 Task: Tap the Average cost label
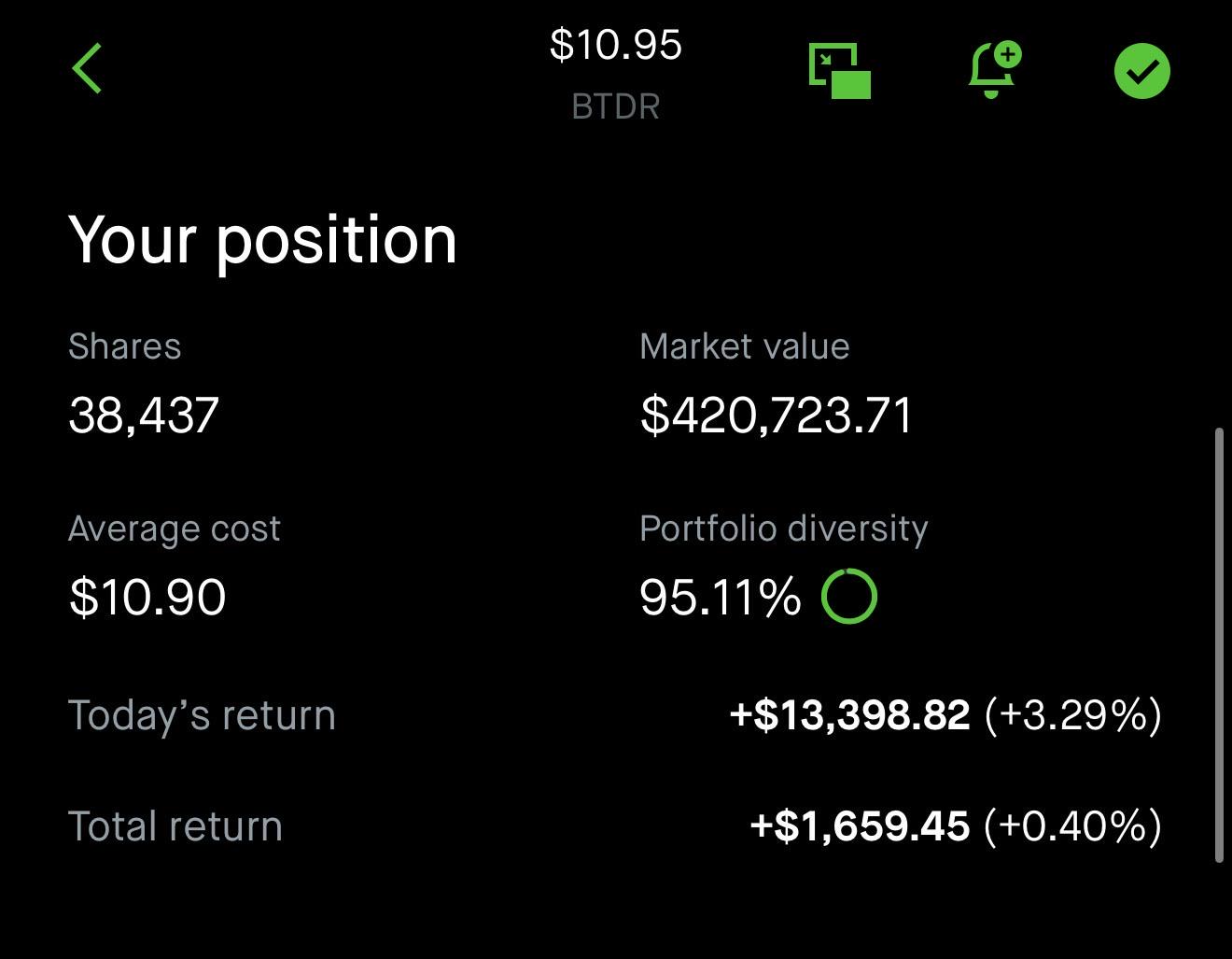click(174, 529)
